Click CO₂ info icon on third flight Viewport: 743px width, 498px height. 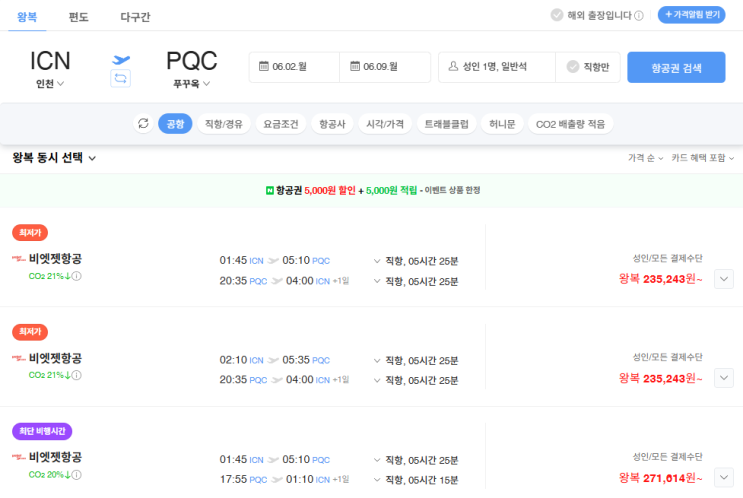pyautogui.click(x=76, y=475)
